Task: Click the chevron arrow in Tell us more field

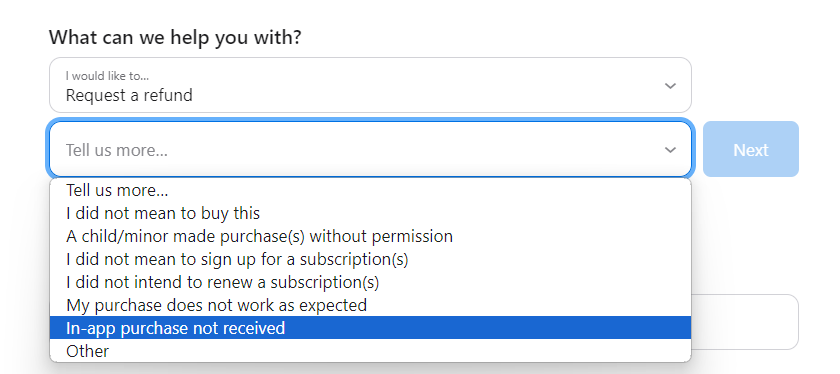Action: click(x=670, y=150)
